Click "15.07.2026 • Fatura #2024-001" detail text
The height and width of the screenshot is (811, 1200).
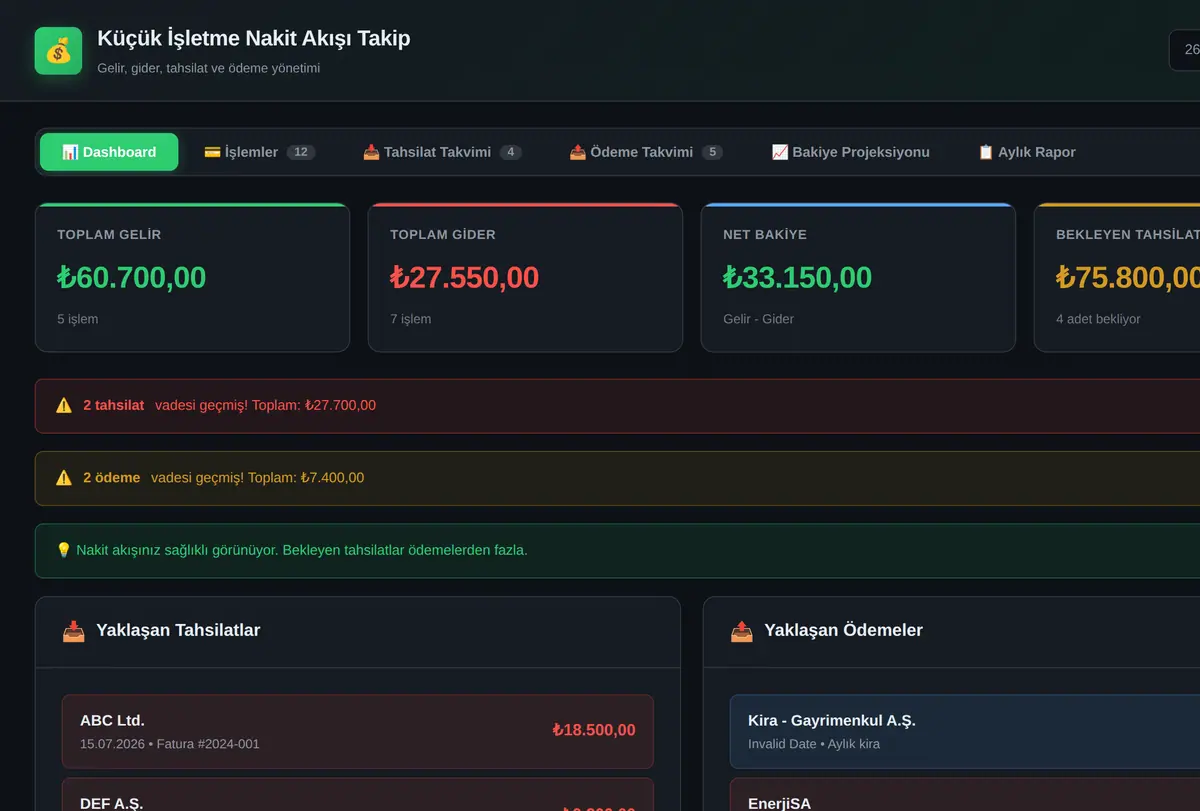[x=170, y=744]
